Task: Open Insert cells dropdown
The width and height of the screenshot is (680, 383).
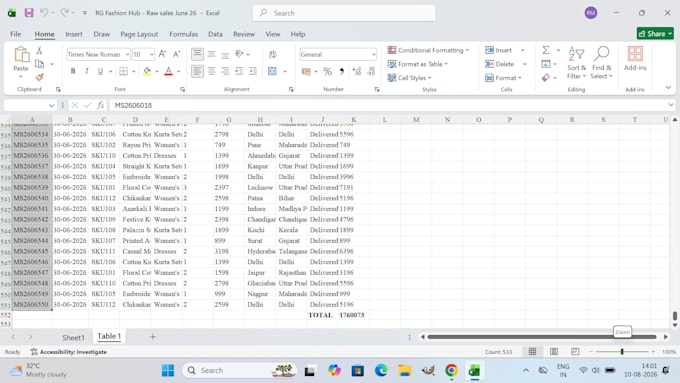Action: pyautogui.click(x=523, y=50)
